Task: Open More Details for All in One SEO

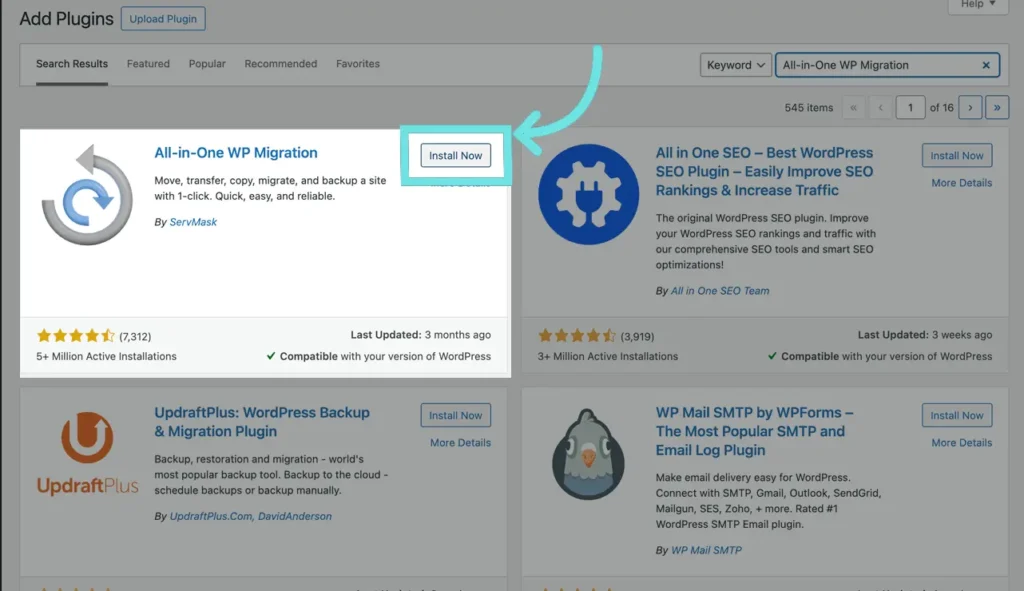Action: (961, 183)
